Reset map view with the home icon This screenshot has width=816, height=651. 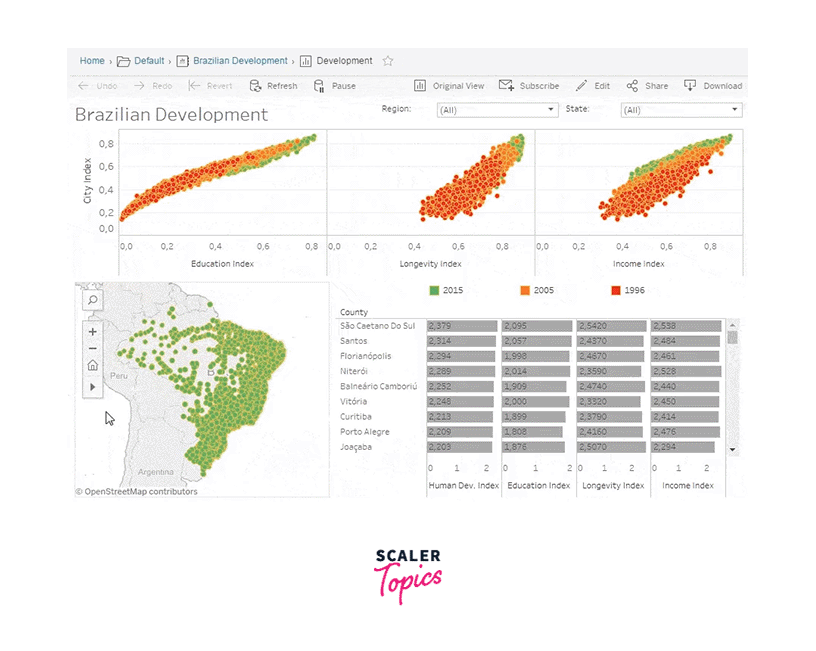point(91,365)
